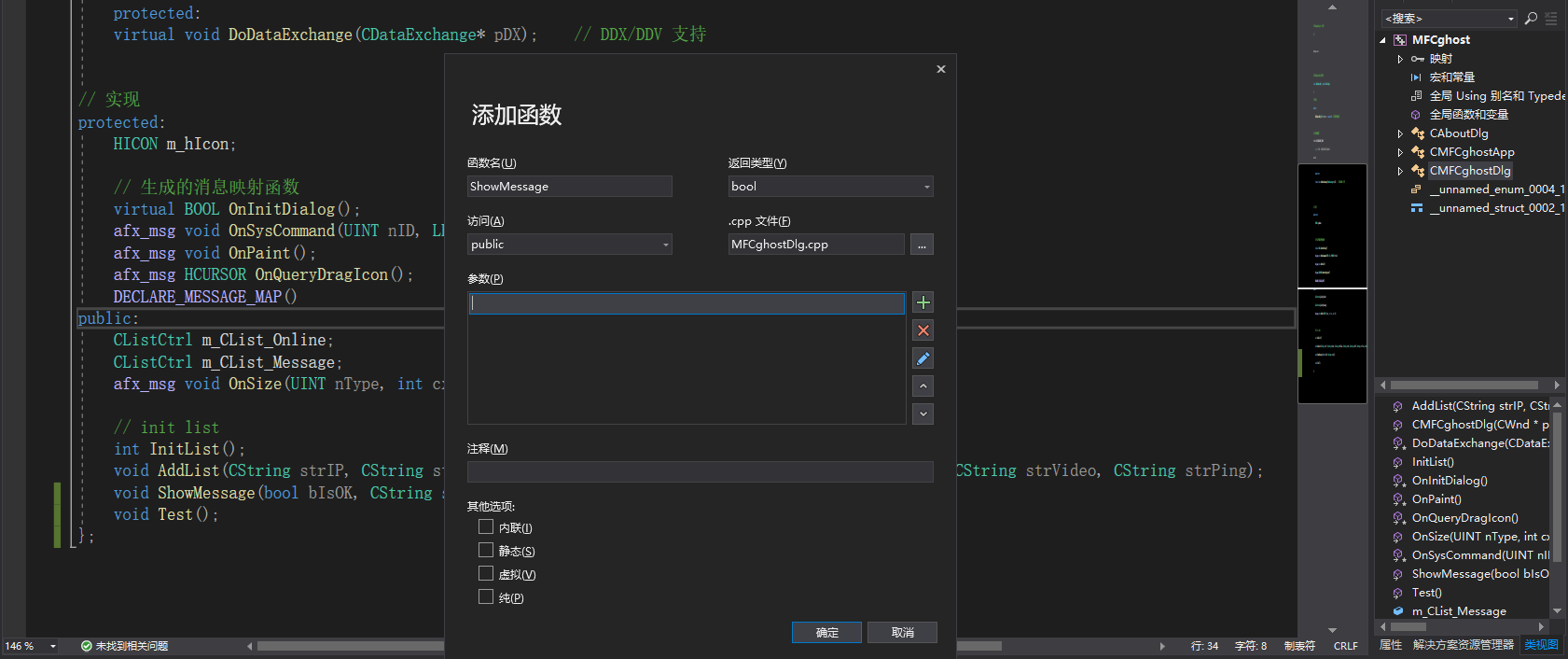The image size is (1568, 659).
Task: Click the Class View settings icon beside search
Action: [x=1551, y=19]
